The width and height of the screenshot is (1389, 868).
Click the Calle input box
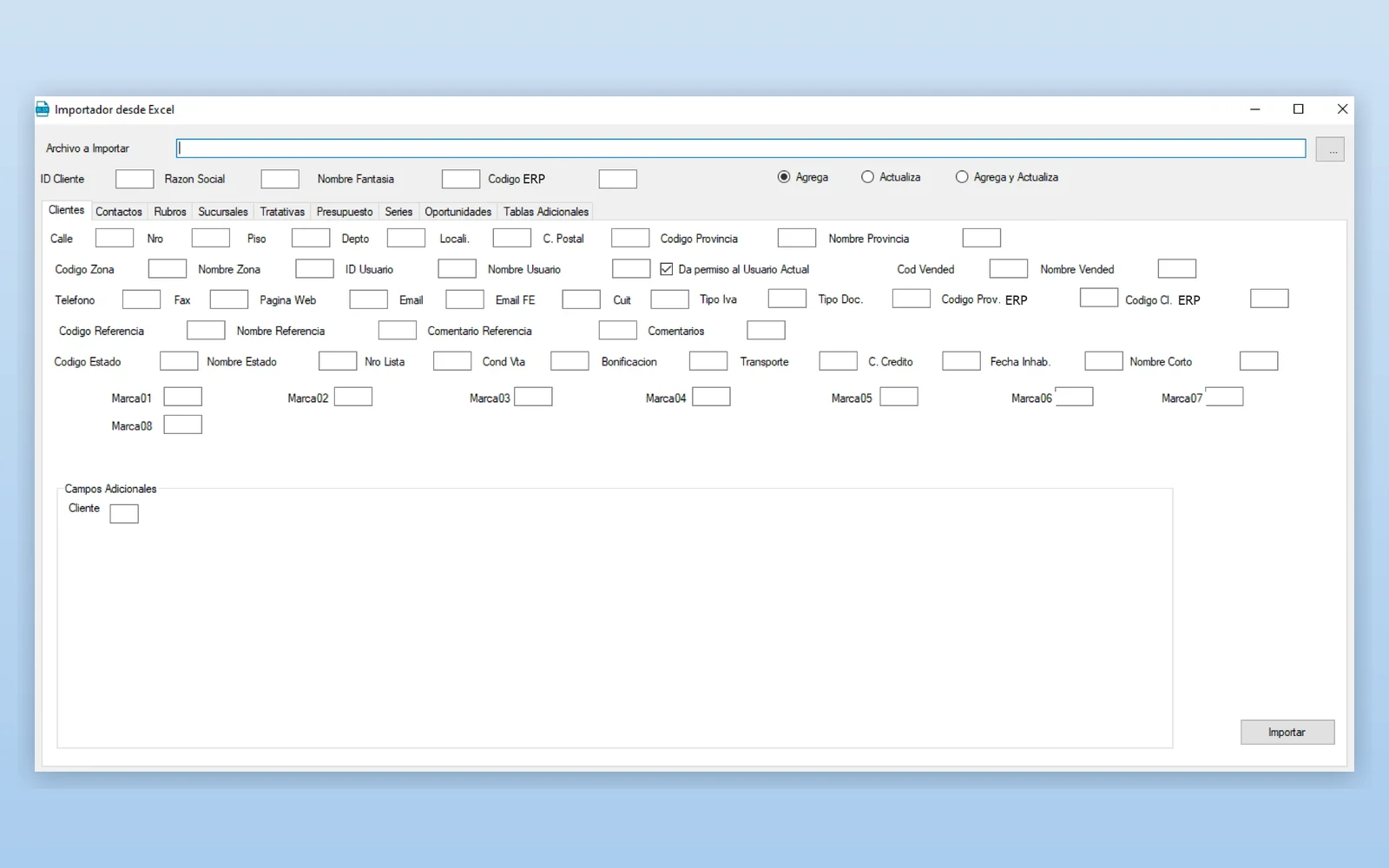pyautogui.click(x=115, y=238)
